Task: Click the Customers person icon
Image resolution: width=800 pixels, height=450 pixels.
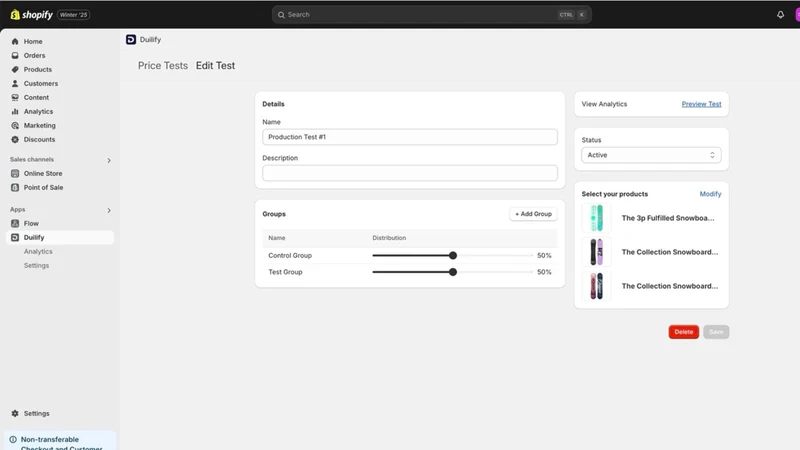Action: pyautogui.click(x=15, y=83)
